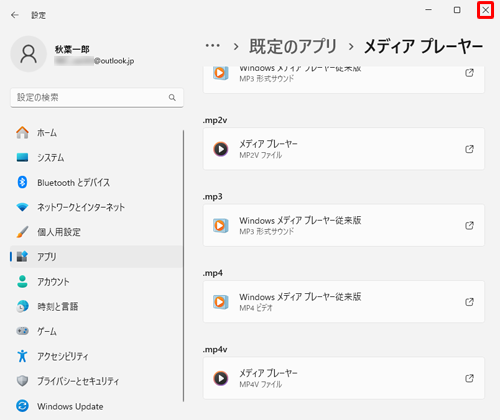Click the メディア プレーヤー icon under .mp2v
500x420 pixels.
(x=221, y=149)
